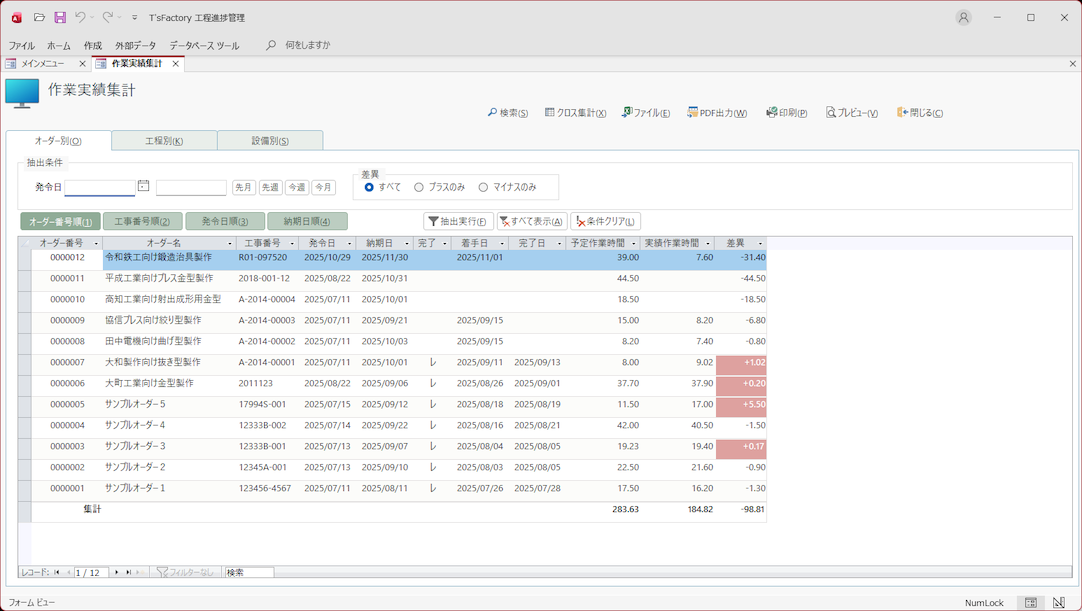
Task: Open クロス集計 cross-tab report
Action: coord(575,113)
